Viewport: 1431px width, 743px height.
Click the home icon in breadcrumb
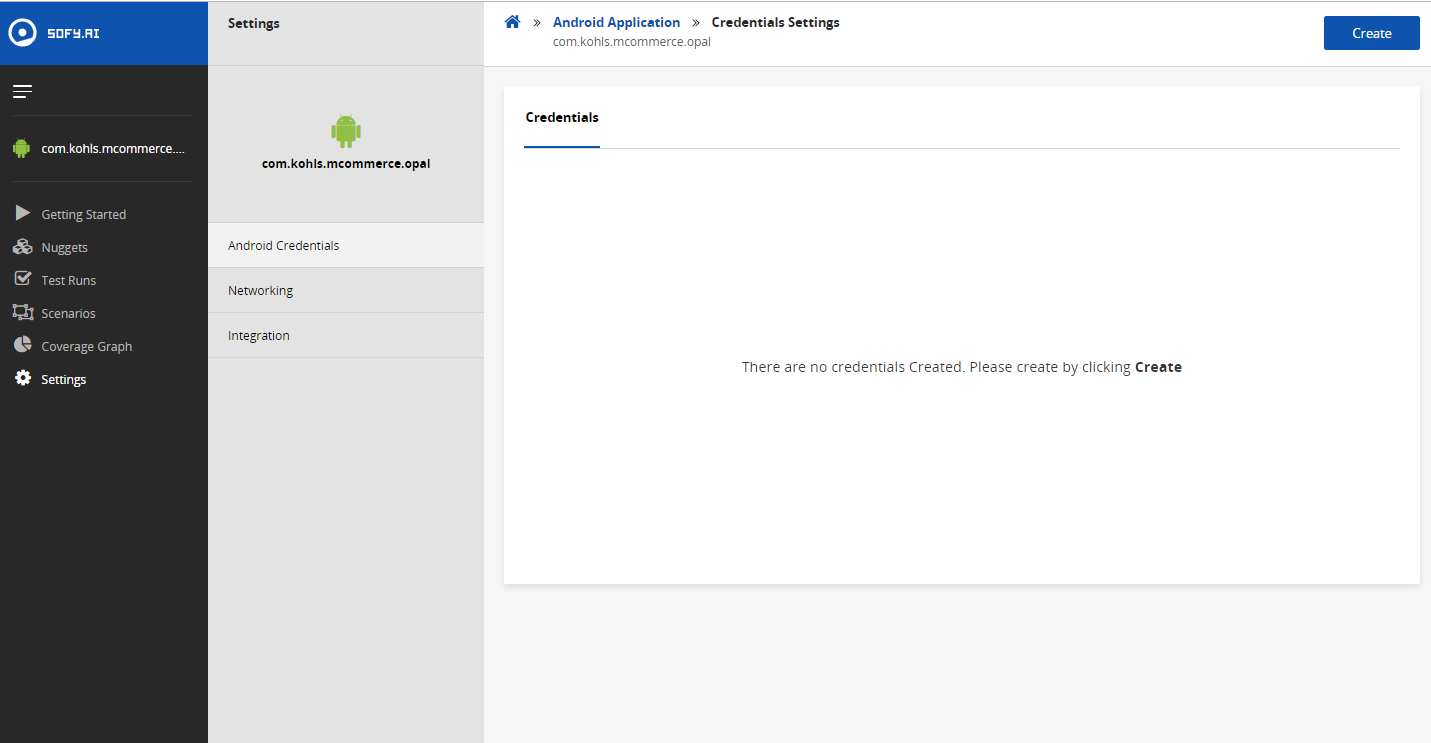(512, 21)
